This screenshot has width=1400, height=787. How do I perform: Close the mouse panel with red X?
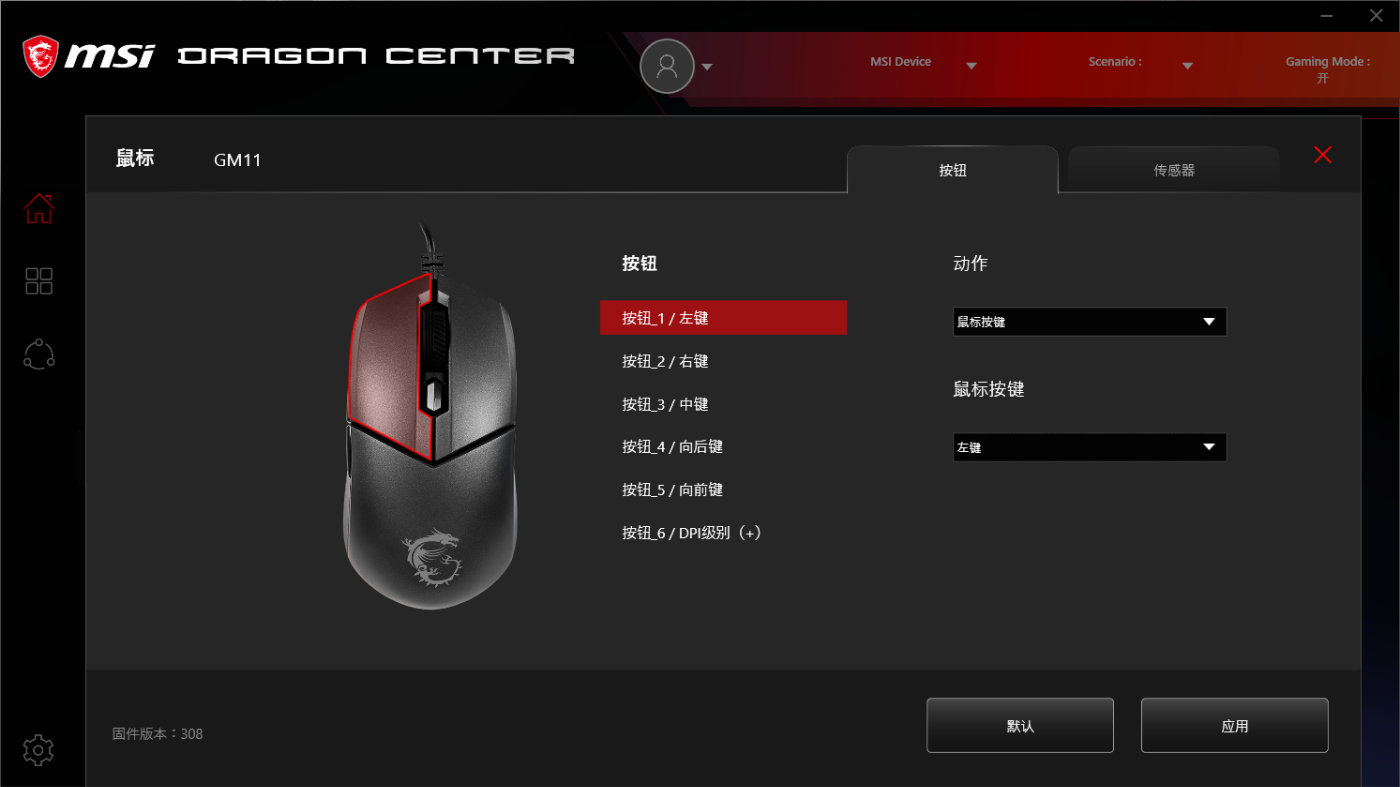(1323, 154)
